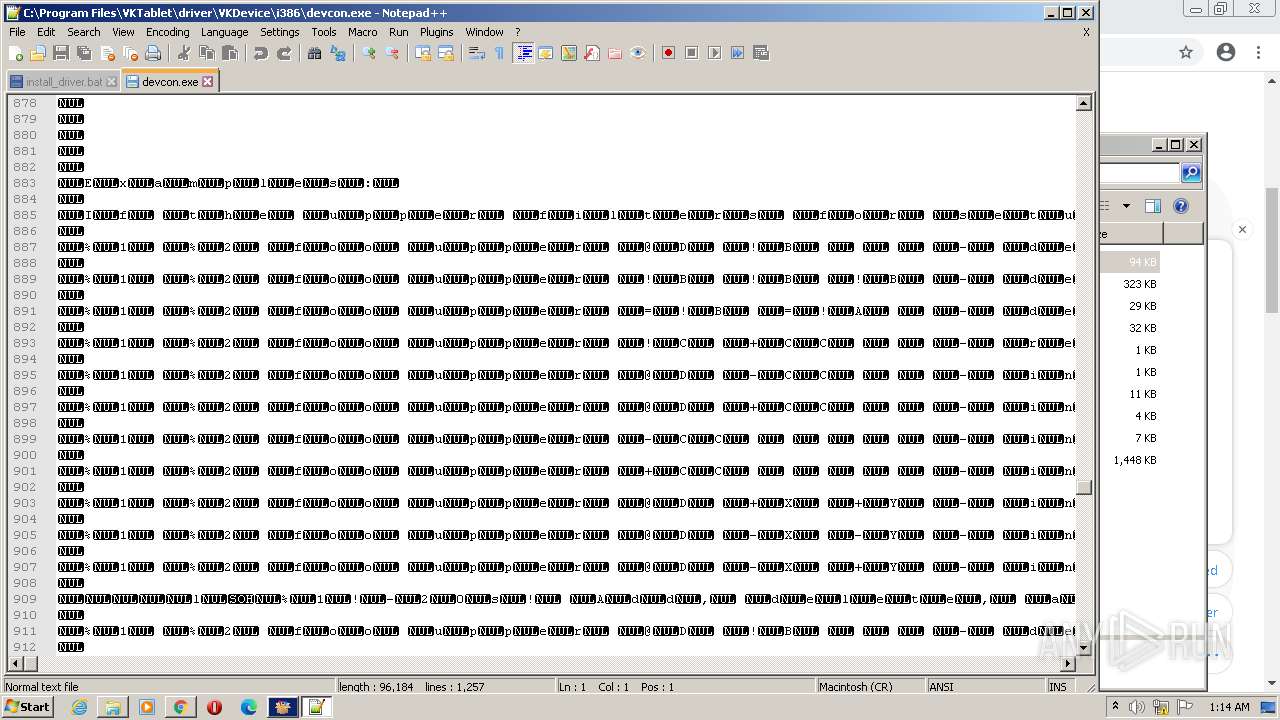Toggle synchronized vertical scrolling
Image resolution: width=1280 pixels, height=720 pixels.
click(x=422, y=53)
